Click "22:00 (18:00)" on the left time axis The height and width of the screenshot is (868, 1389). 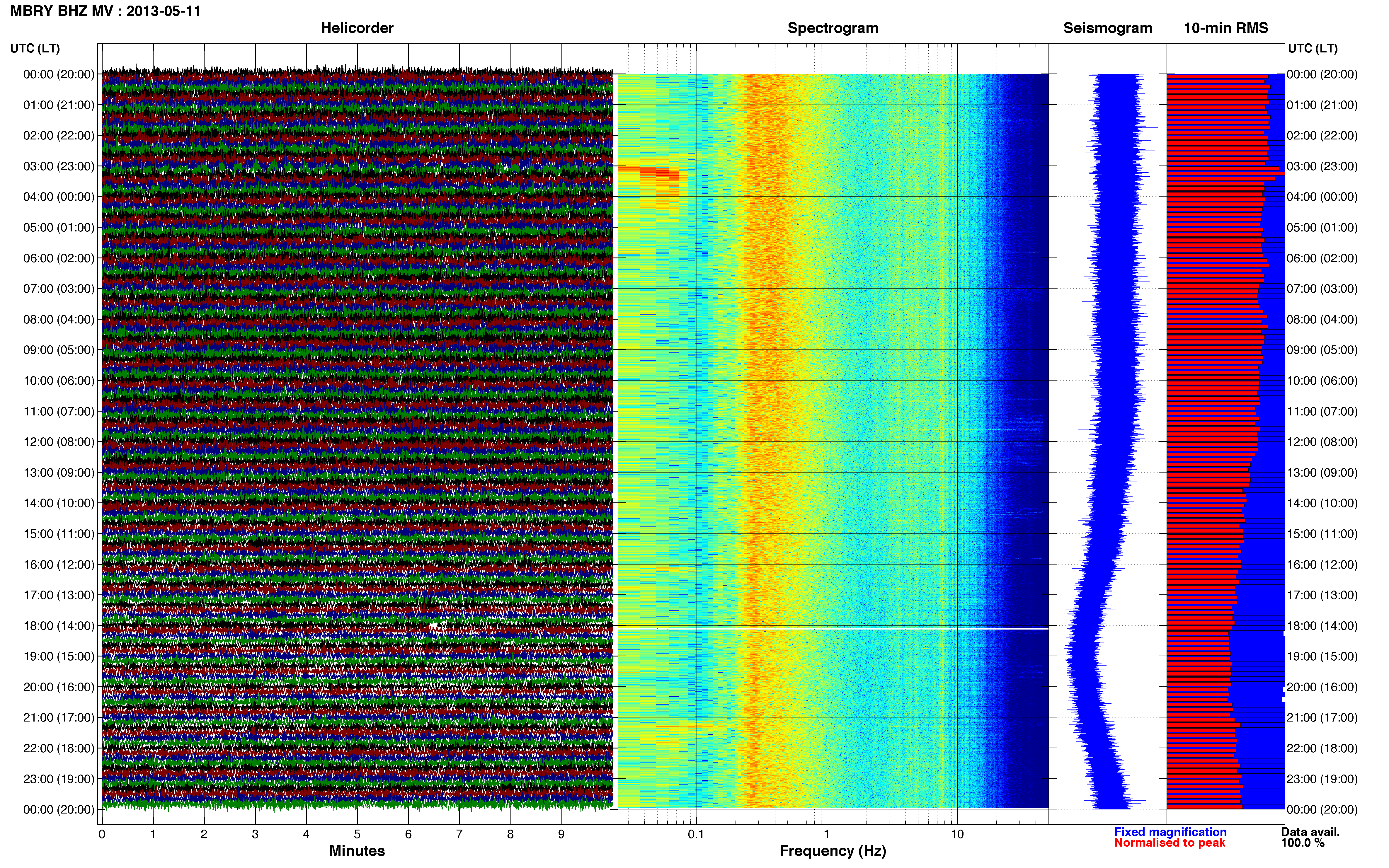(59, 748)
